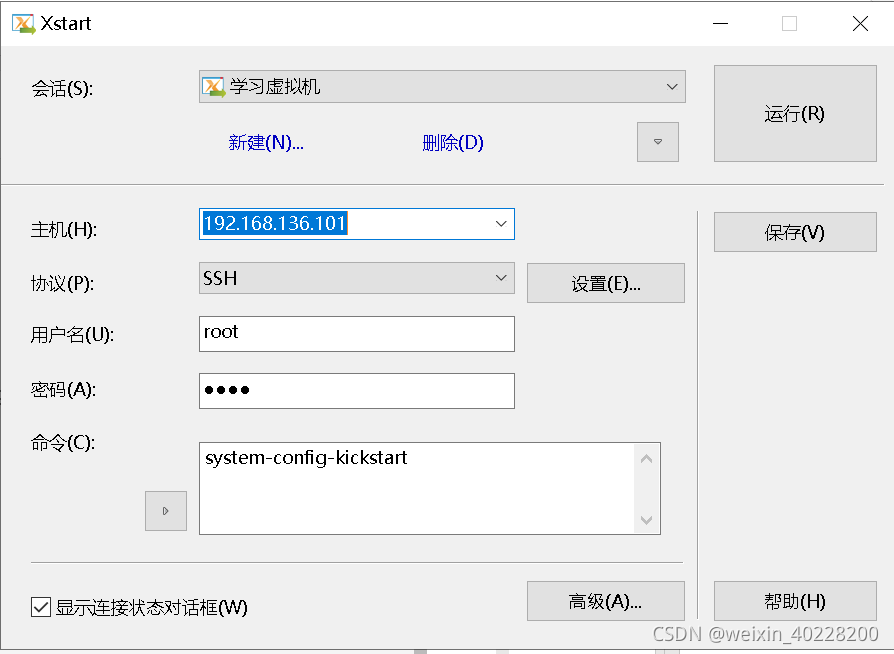Open the 协议 protocol dropdown showing SSH
The width and height of the screenshot is (894, 654).
click(356, 278)
